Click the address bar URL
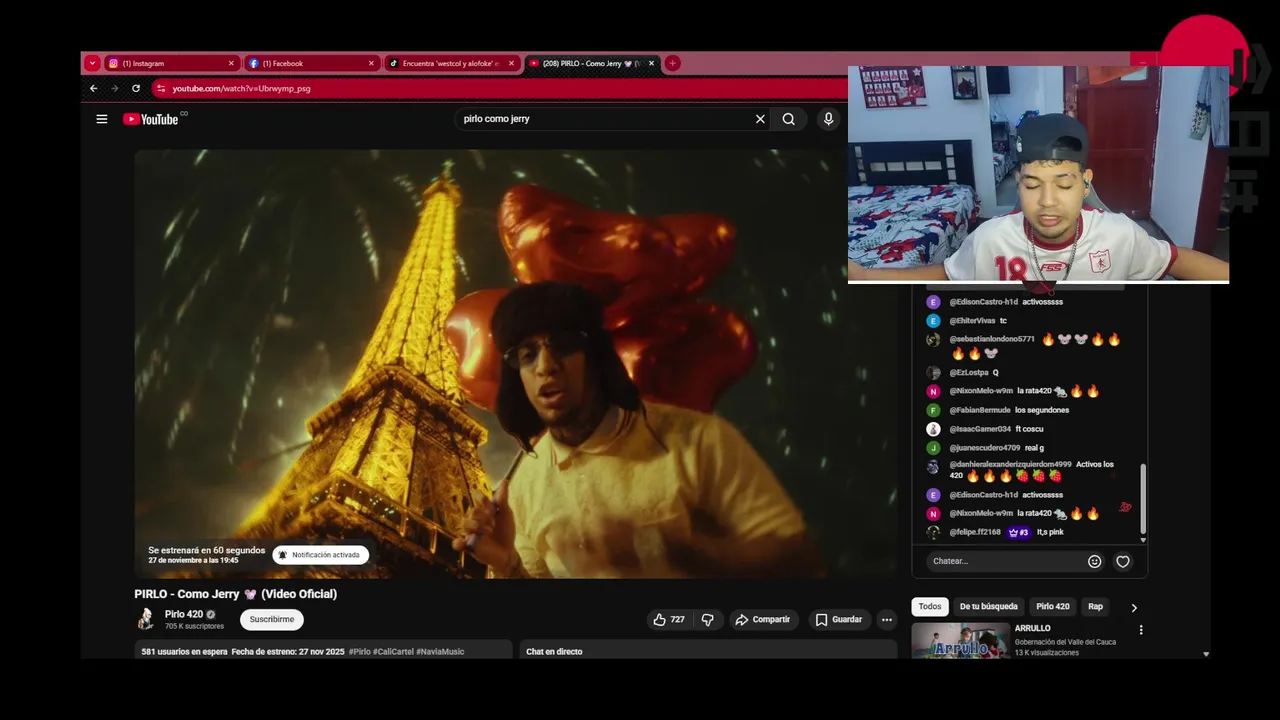 [x=241, y=88]
